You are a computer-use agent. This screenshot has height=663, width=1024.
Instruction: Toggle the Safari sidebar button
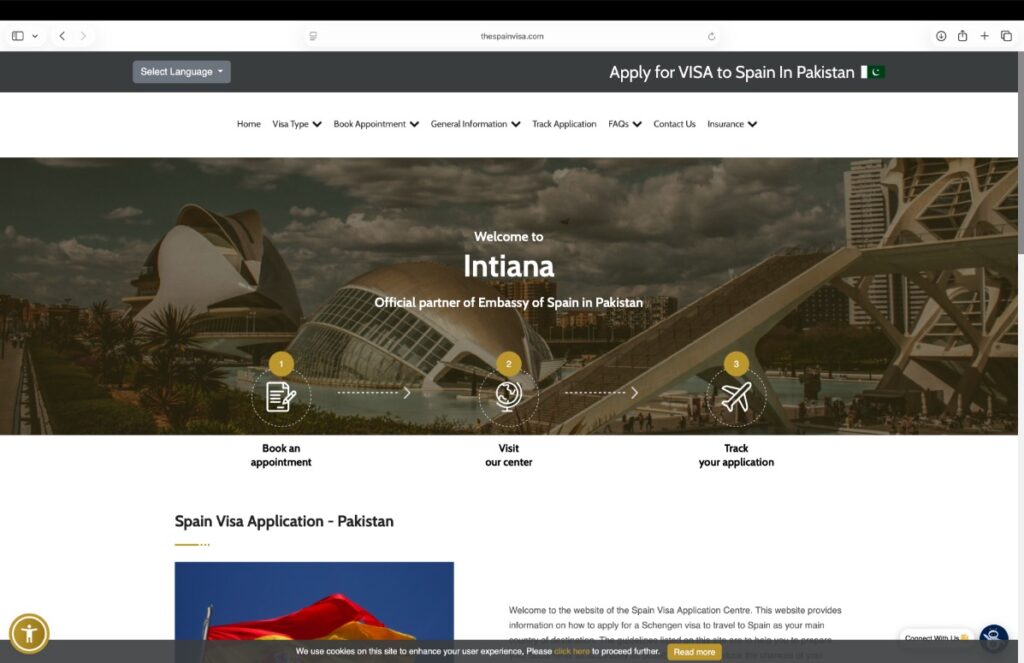pyautogui.click(x=18, y=36)
